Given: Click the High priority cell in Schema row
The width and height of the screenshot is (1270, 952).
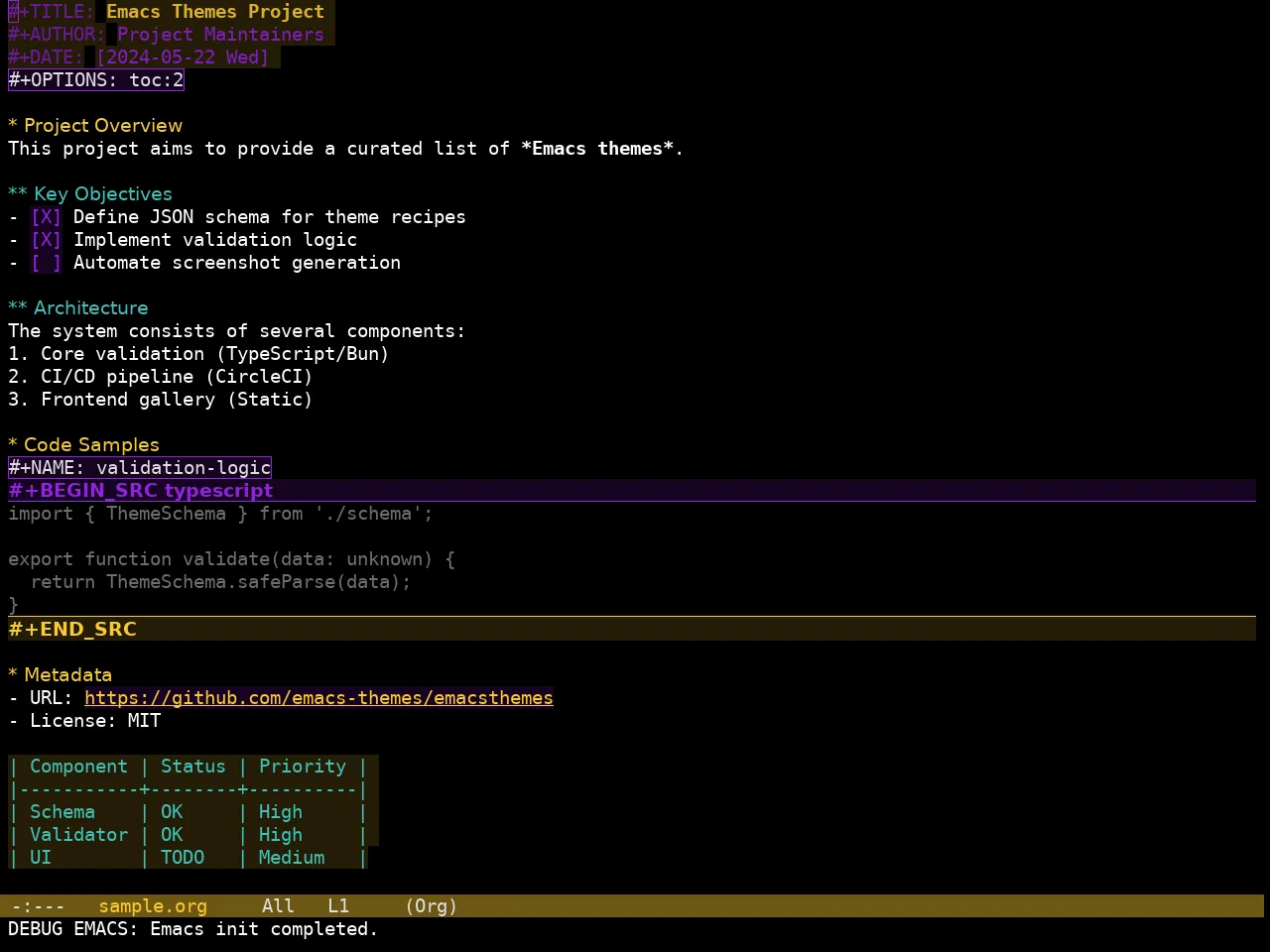Looking at the screenshot, I should (281, 812).
